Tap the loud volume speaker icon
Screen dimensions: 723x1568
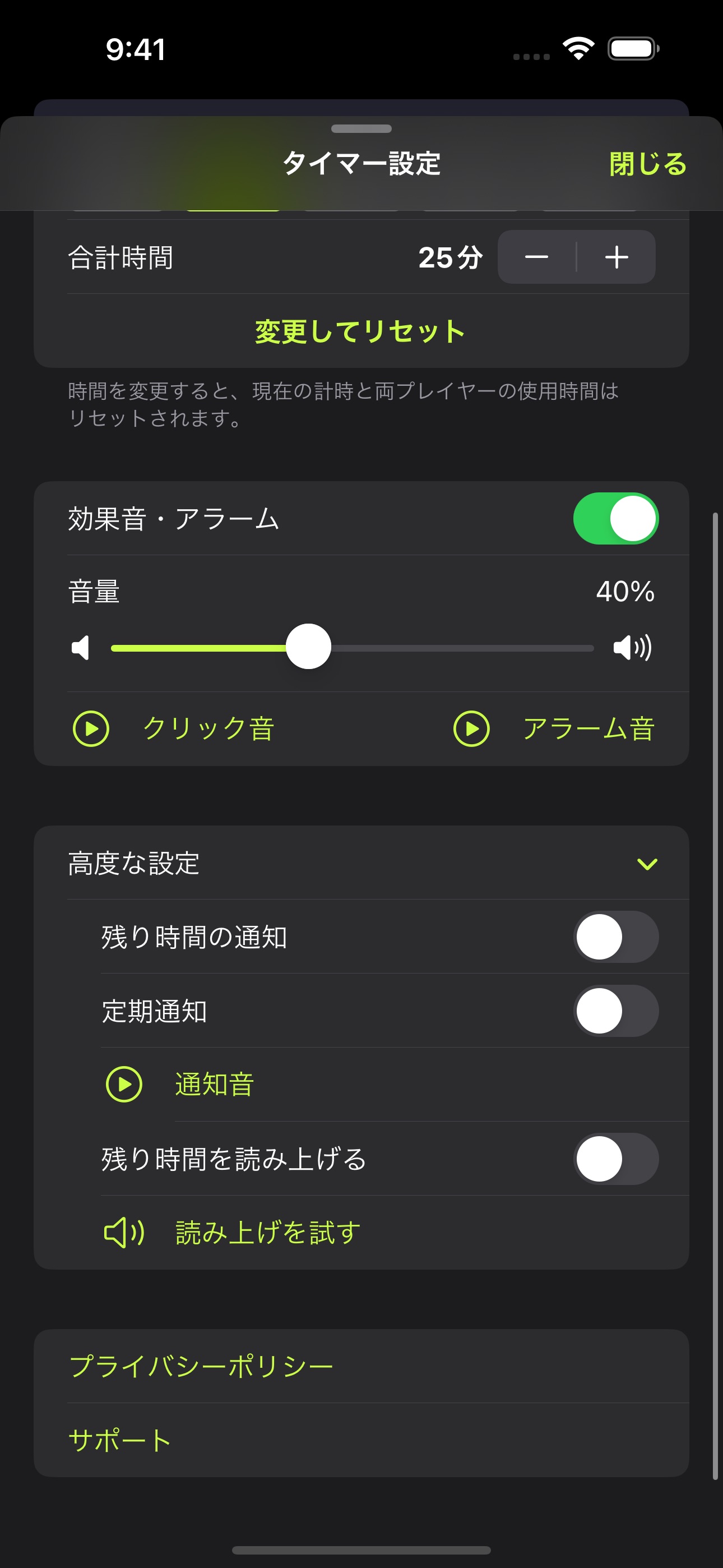pyautogui.click(x=632, y=647)
